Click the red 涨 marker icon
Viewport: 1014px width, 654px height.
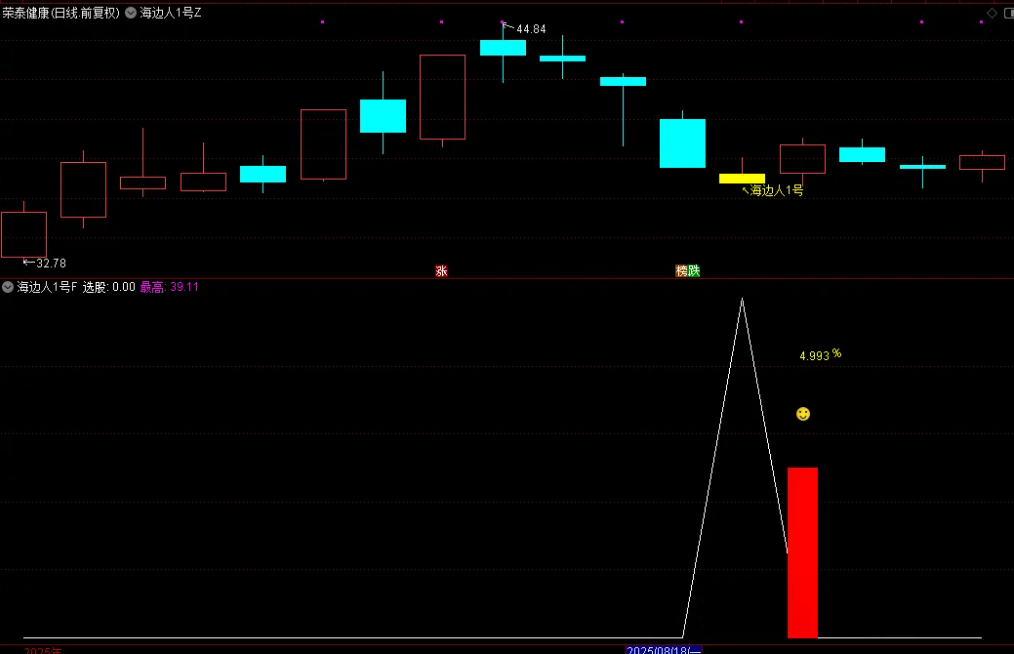441,271
